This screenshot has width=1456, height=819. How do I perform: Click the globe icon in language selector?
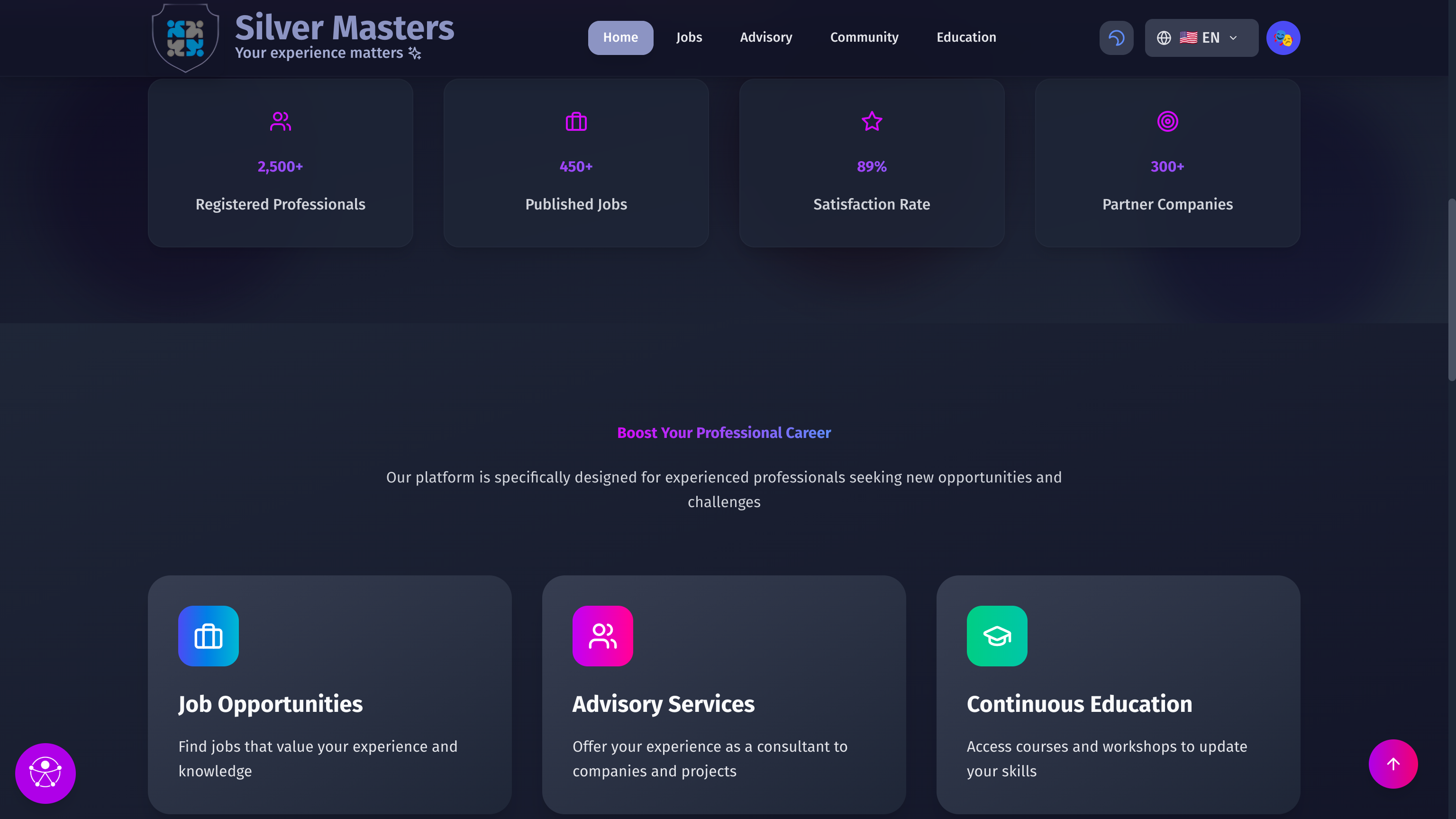1163,38
